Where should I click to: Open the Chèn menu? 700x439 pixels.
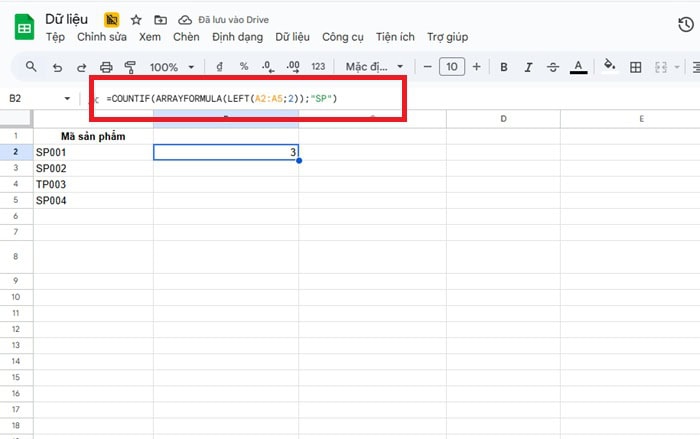[186, 37]
